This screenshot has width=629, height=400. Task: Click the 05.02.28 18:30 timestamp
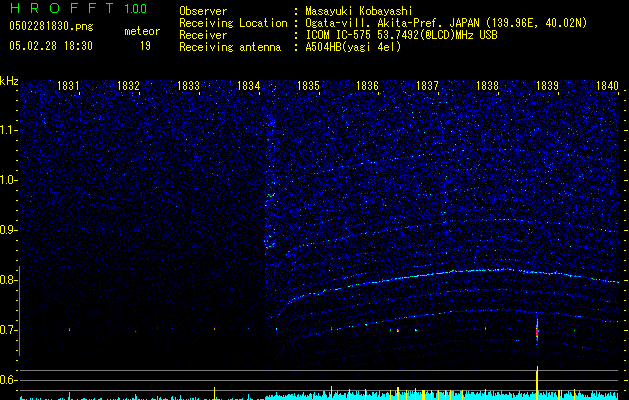50,46
